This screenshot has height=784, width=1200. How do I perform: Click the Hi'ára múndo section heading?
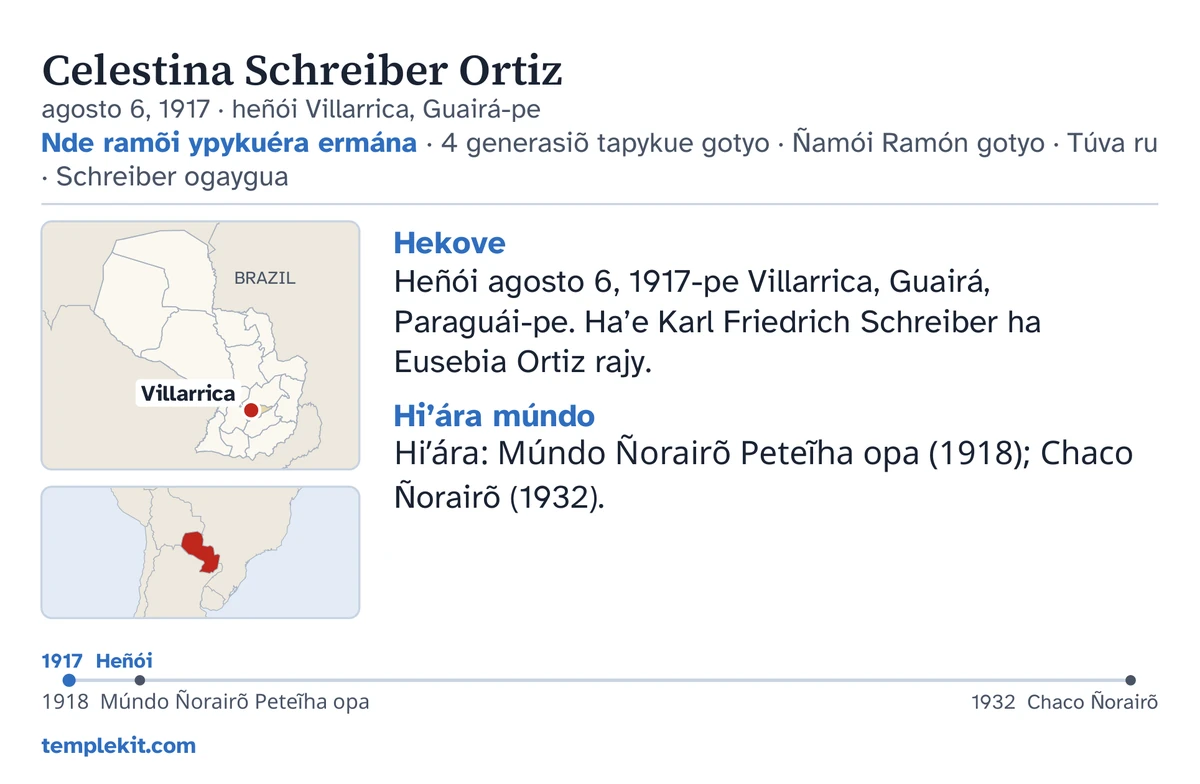[494, 415]
